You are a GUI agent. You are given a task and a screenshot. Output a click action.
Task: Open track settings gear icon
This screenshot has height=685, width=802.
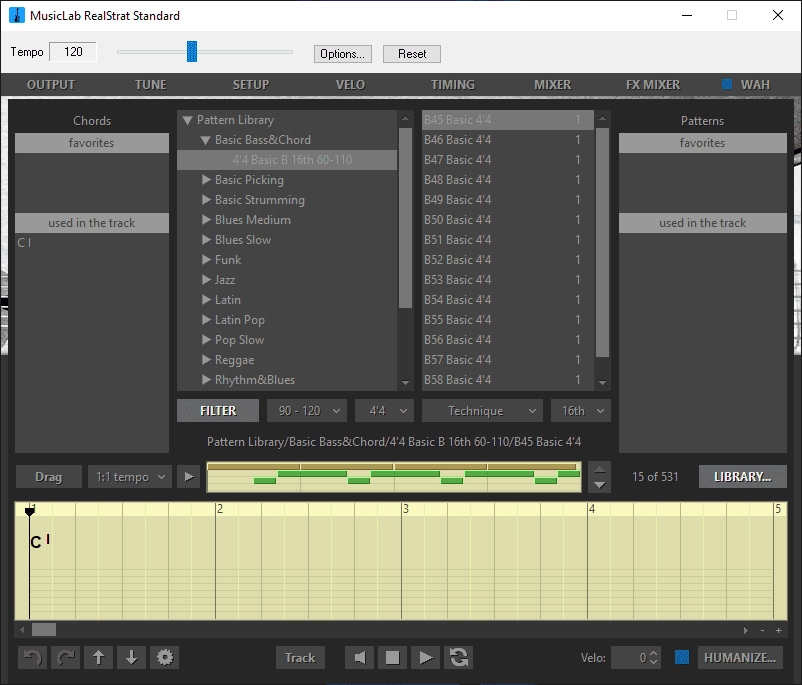[165, 657]
